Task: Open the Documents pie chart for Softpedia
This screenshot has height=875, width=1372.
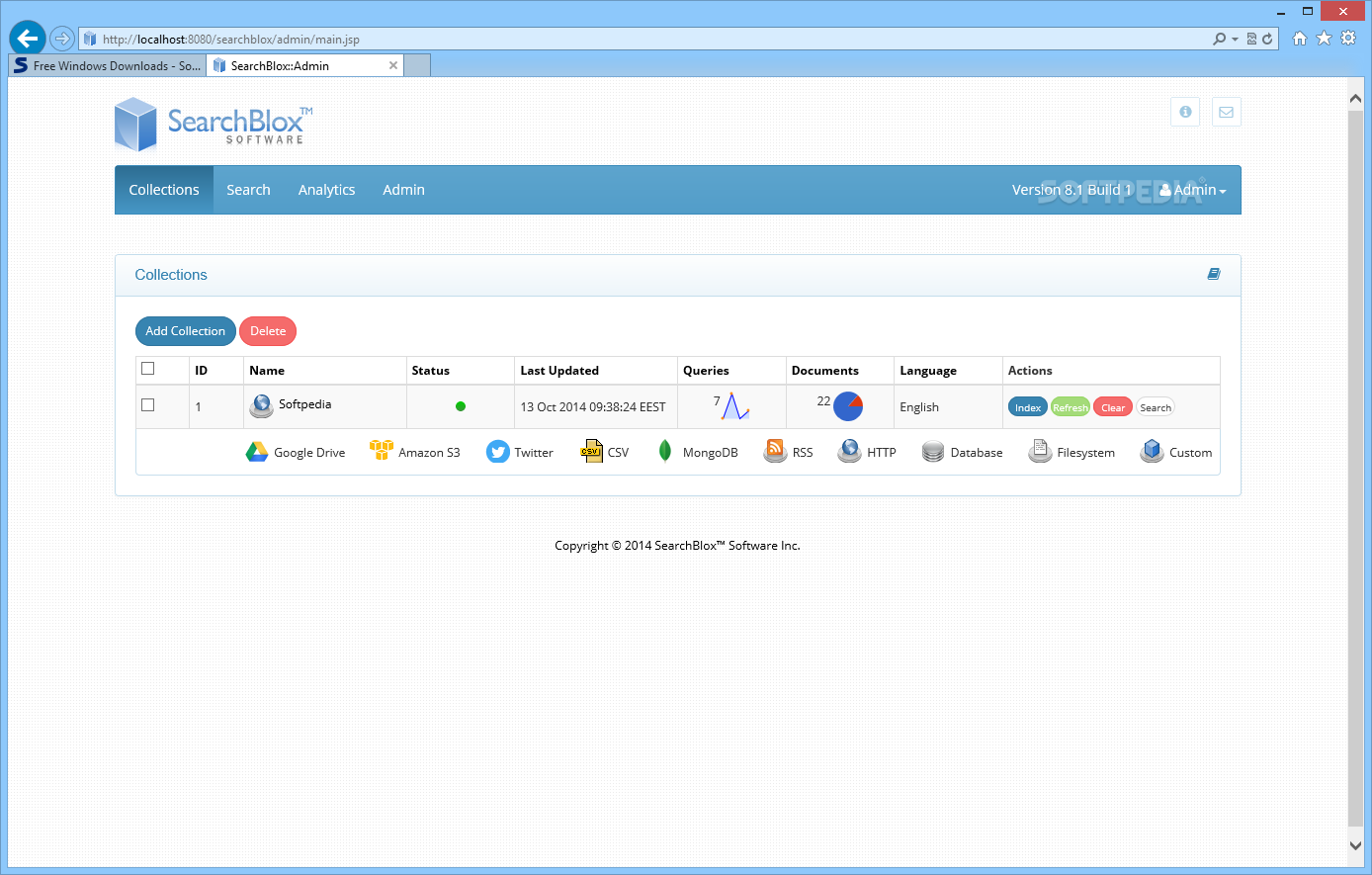Action: click(848, 406)
